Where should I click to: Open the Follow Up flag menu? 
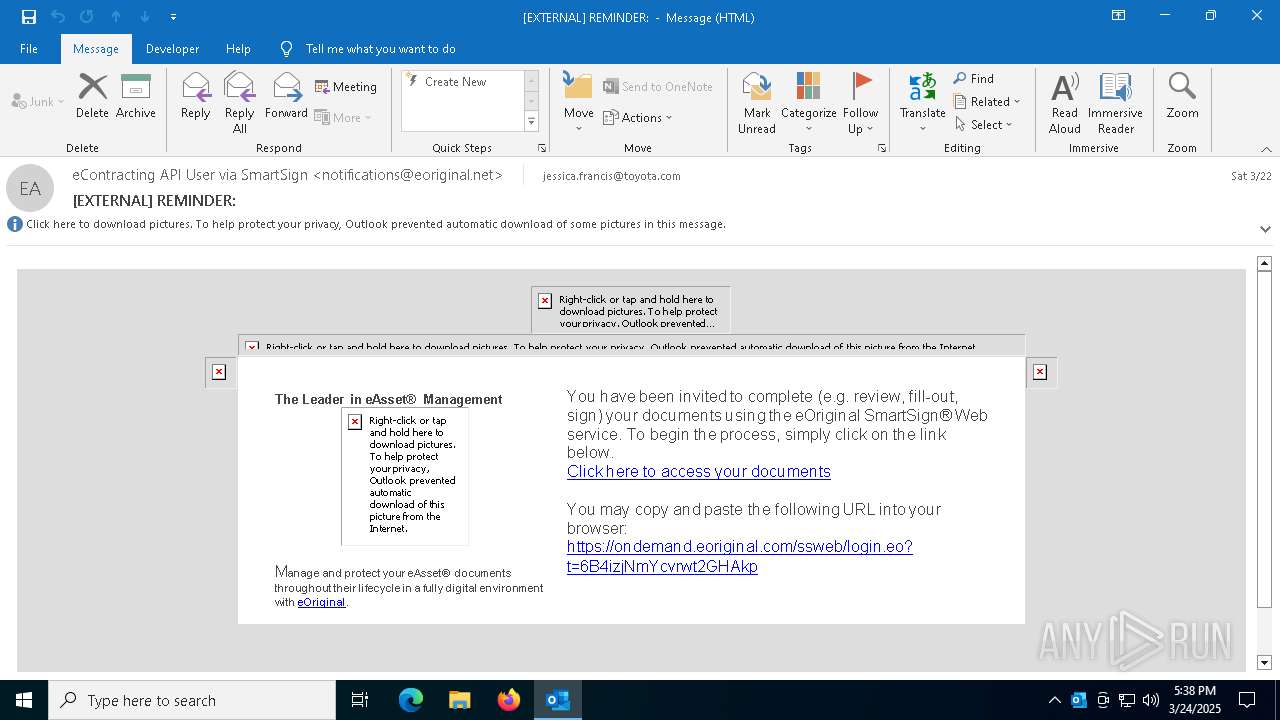[860, 102]
